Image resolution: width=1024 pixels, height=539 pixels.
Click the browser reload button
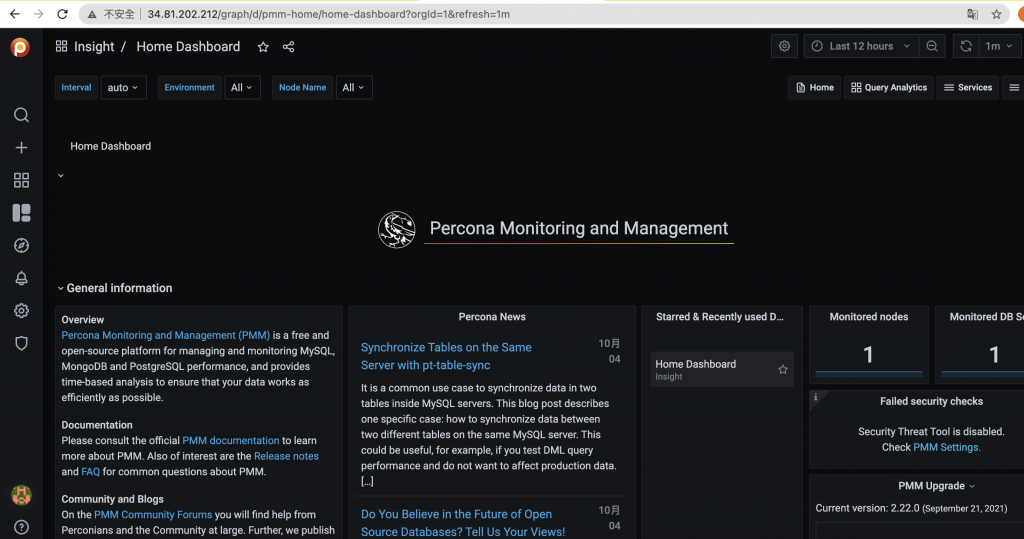pos(62,14)
